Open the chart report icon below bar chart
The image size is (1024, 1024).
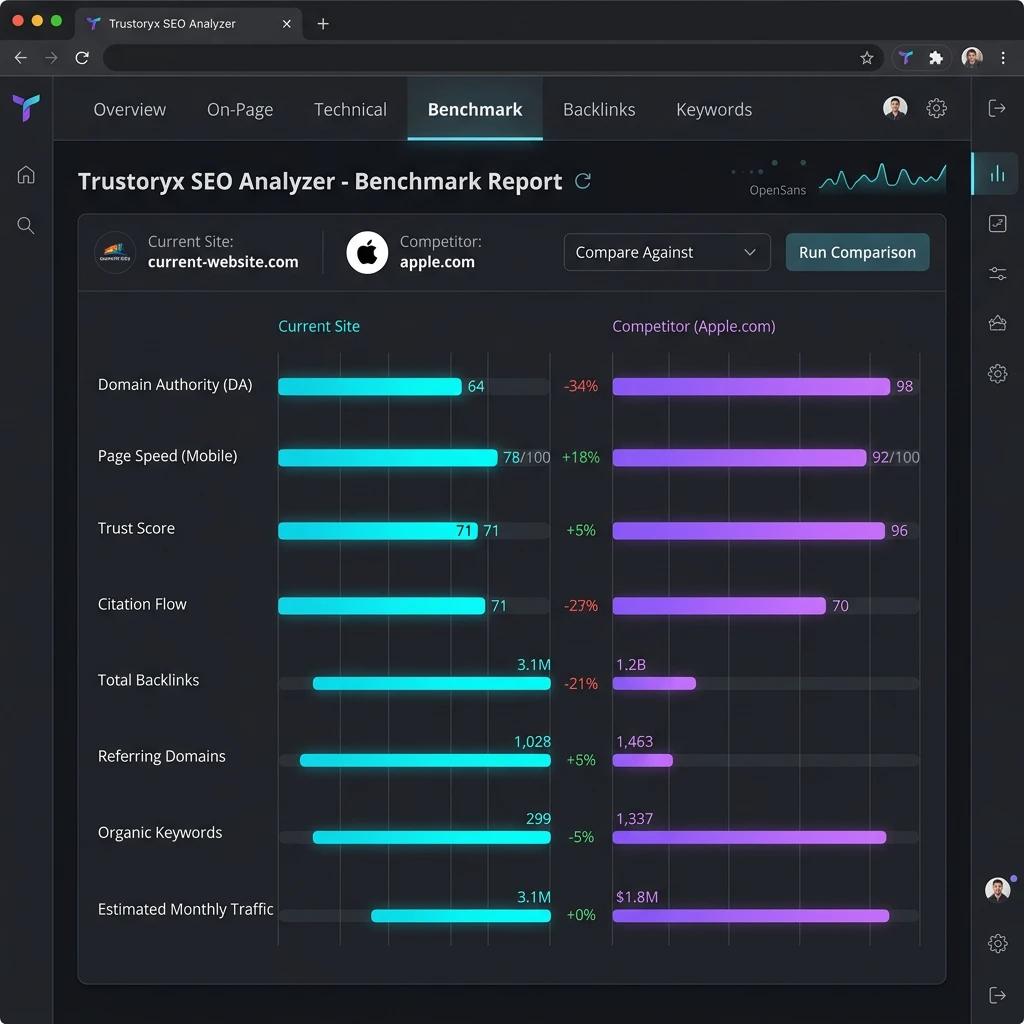pos(997,223)
